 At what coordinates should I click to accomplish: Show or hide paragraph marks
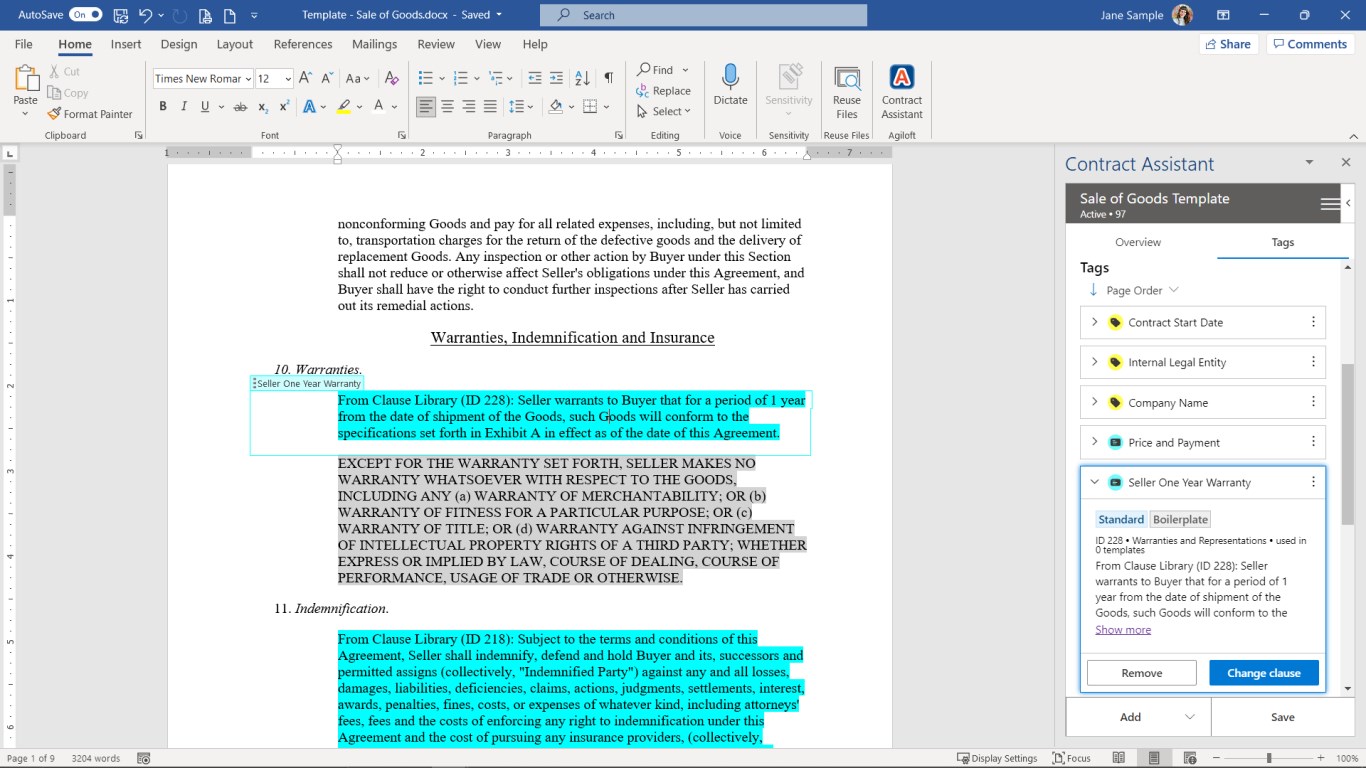609,78
